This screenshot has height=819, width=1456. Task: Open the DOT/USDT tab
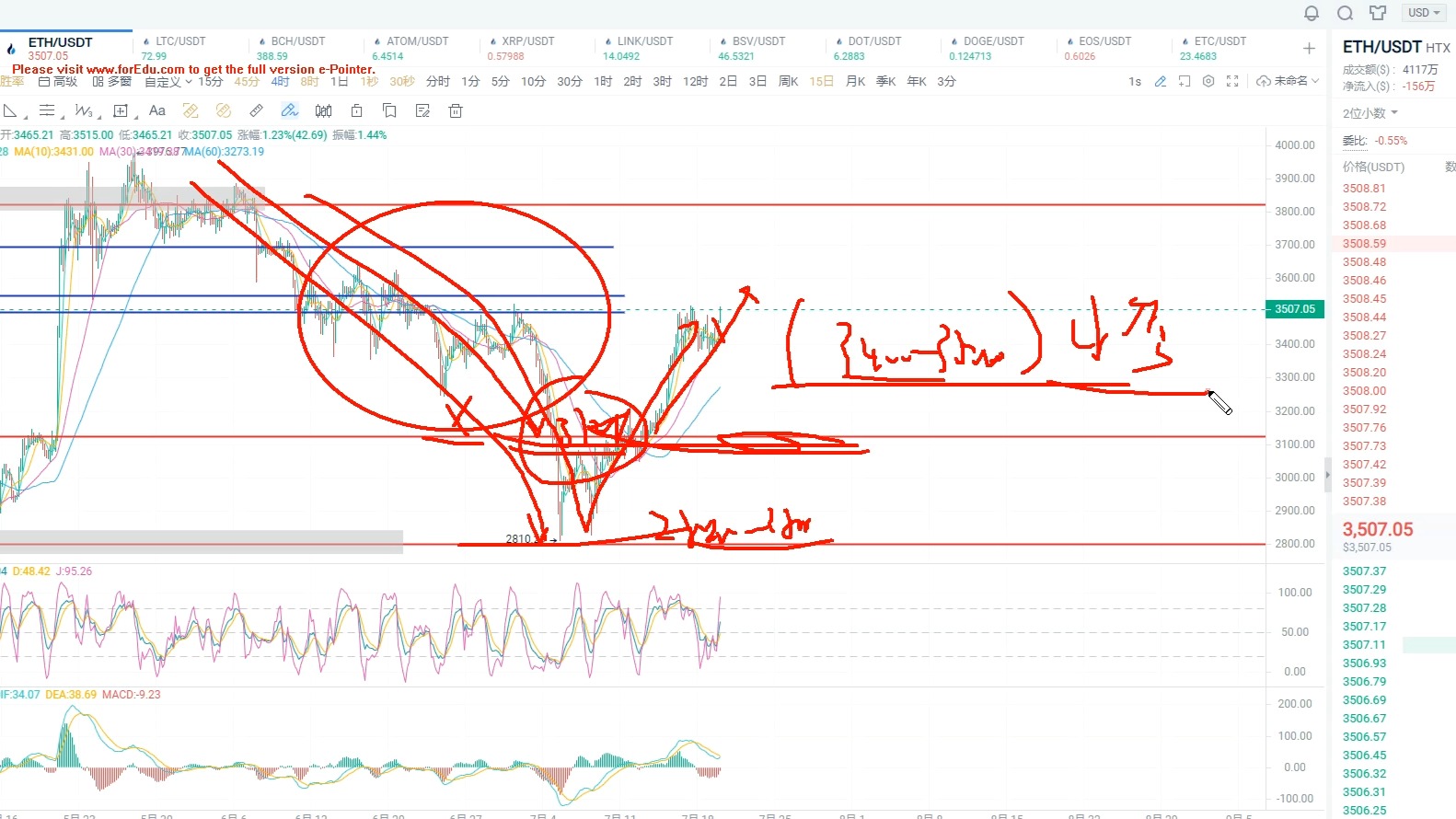[x=874, y=41]
